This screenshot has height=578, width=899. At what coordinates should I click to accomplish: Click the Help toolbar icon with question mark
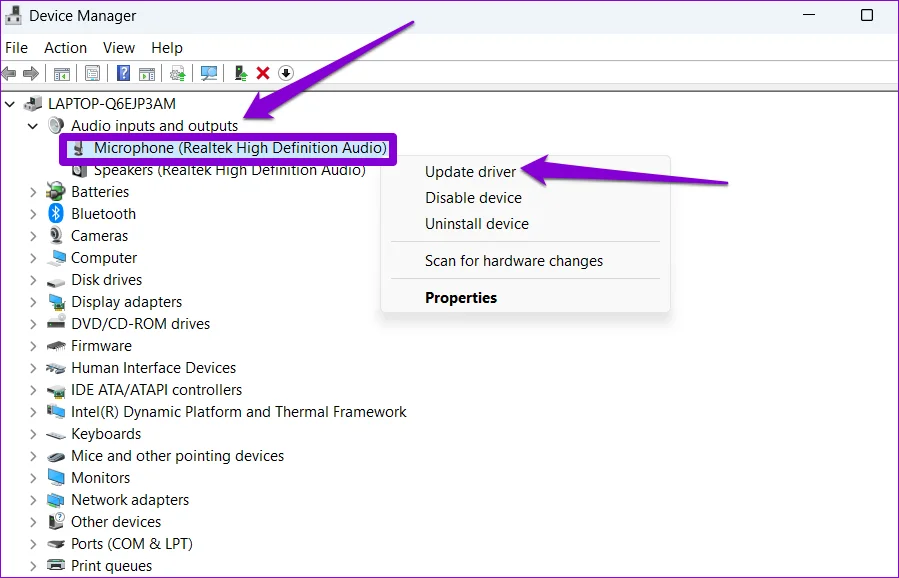123,73
